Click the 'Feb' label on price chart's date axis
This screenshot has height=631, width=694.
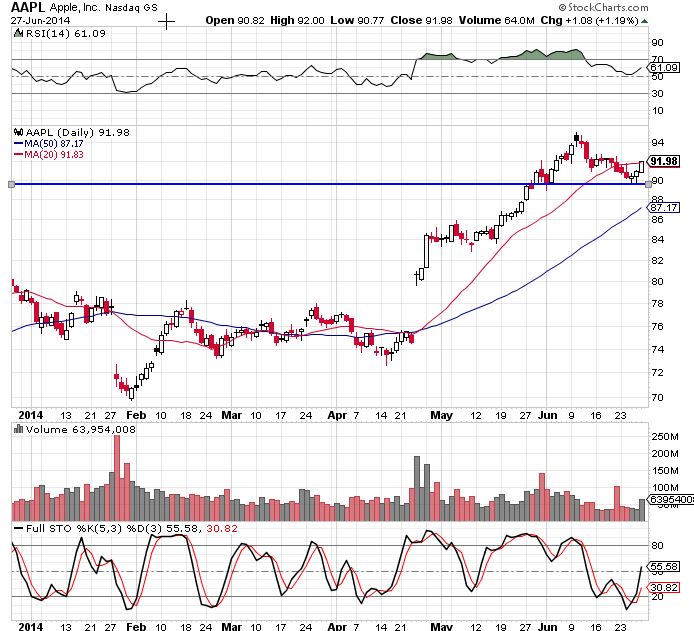[x=136, y=415]
